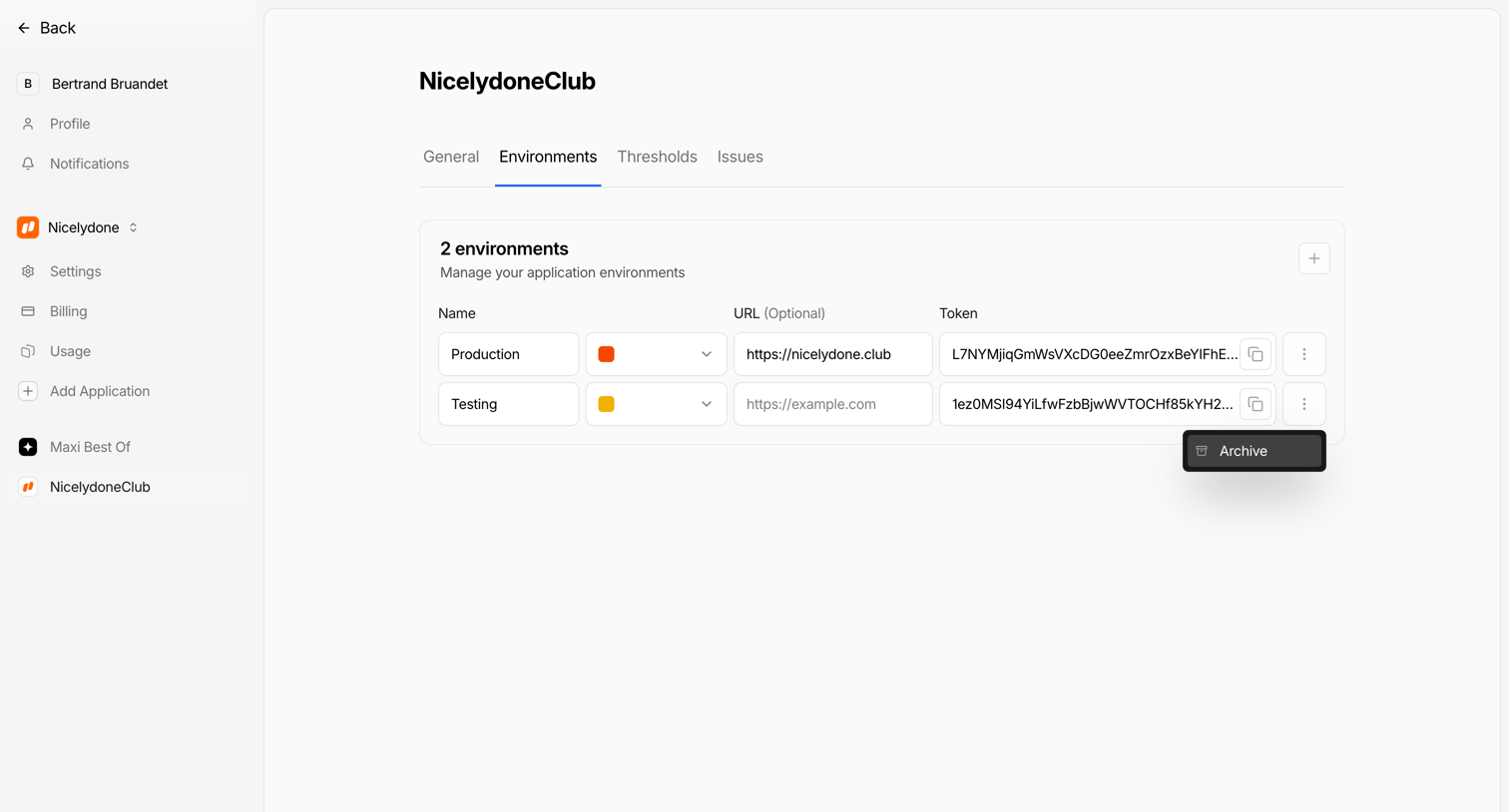Click the Testing token text
The height and width of the screenshot is (812, 1509).
click(x=1092, y=404)
